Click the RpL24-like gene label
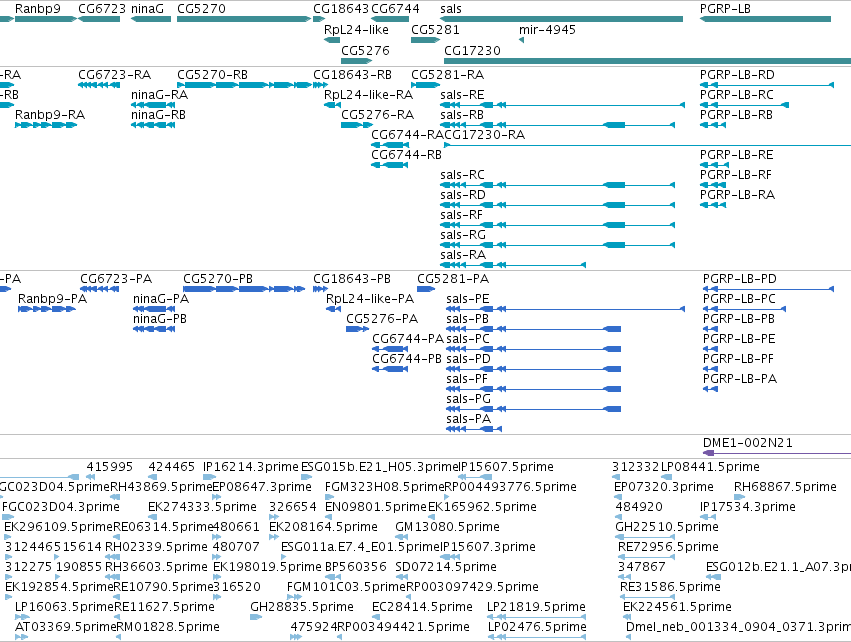851x642 pixels. click(356, 30)
